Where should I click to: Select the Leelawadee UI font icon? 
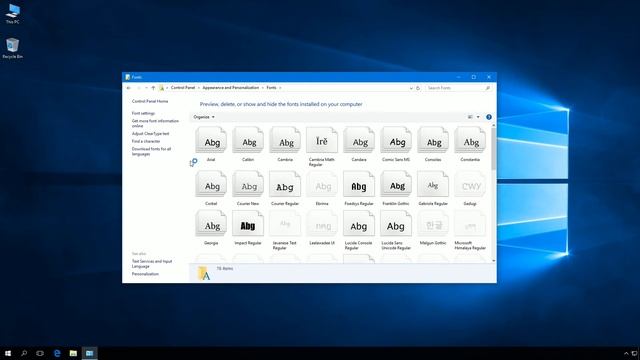point(322,224)
